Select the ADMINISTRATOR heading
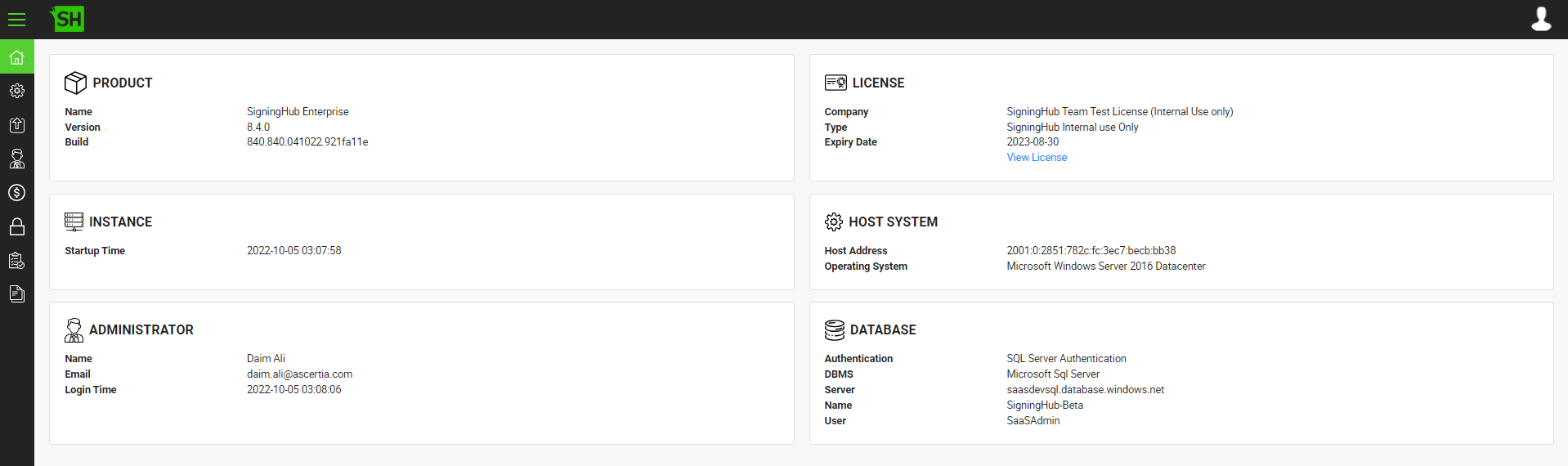 coord(141,329)
